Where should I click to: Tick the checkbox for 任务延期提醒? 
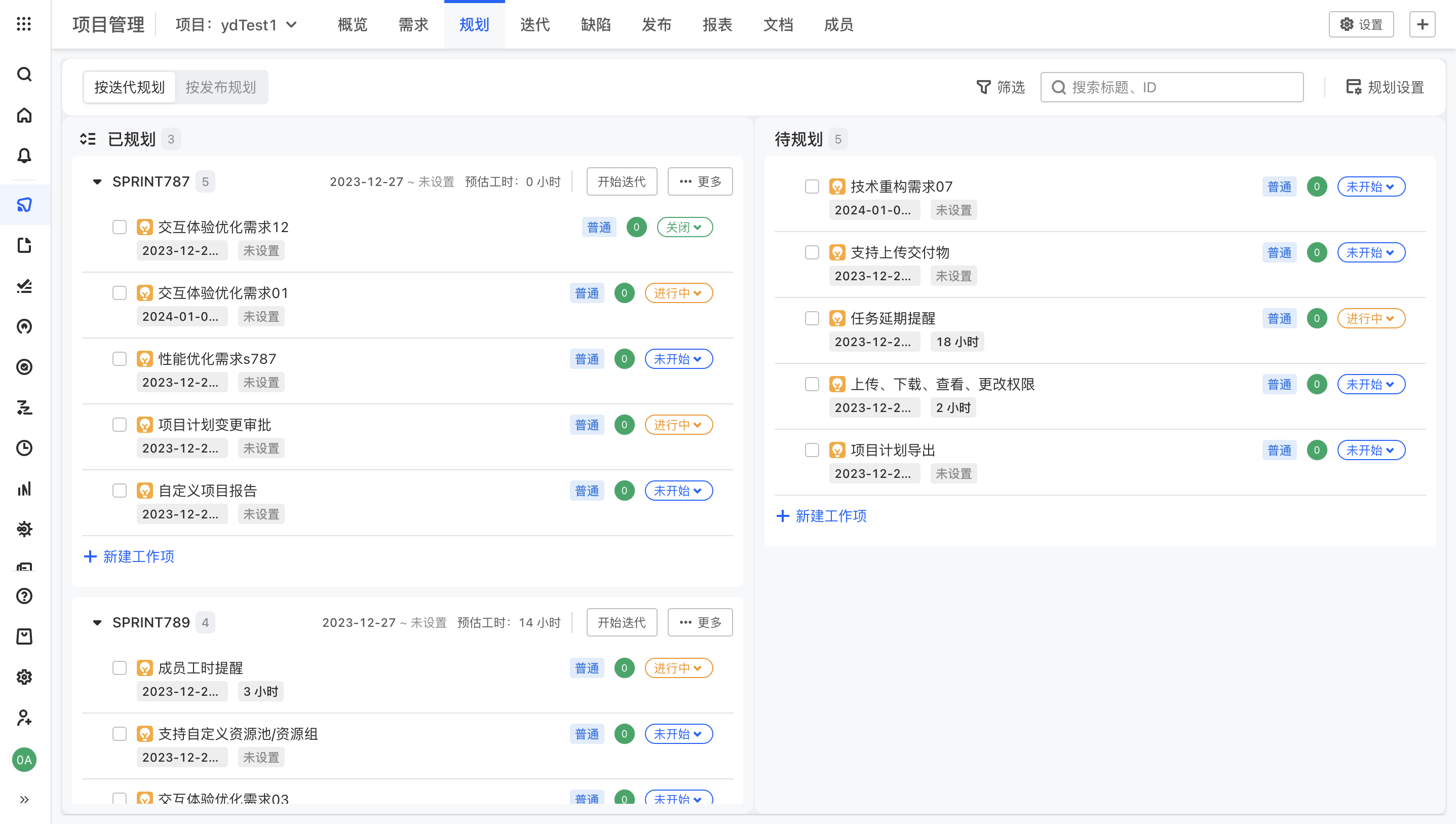tap(812, 318)
